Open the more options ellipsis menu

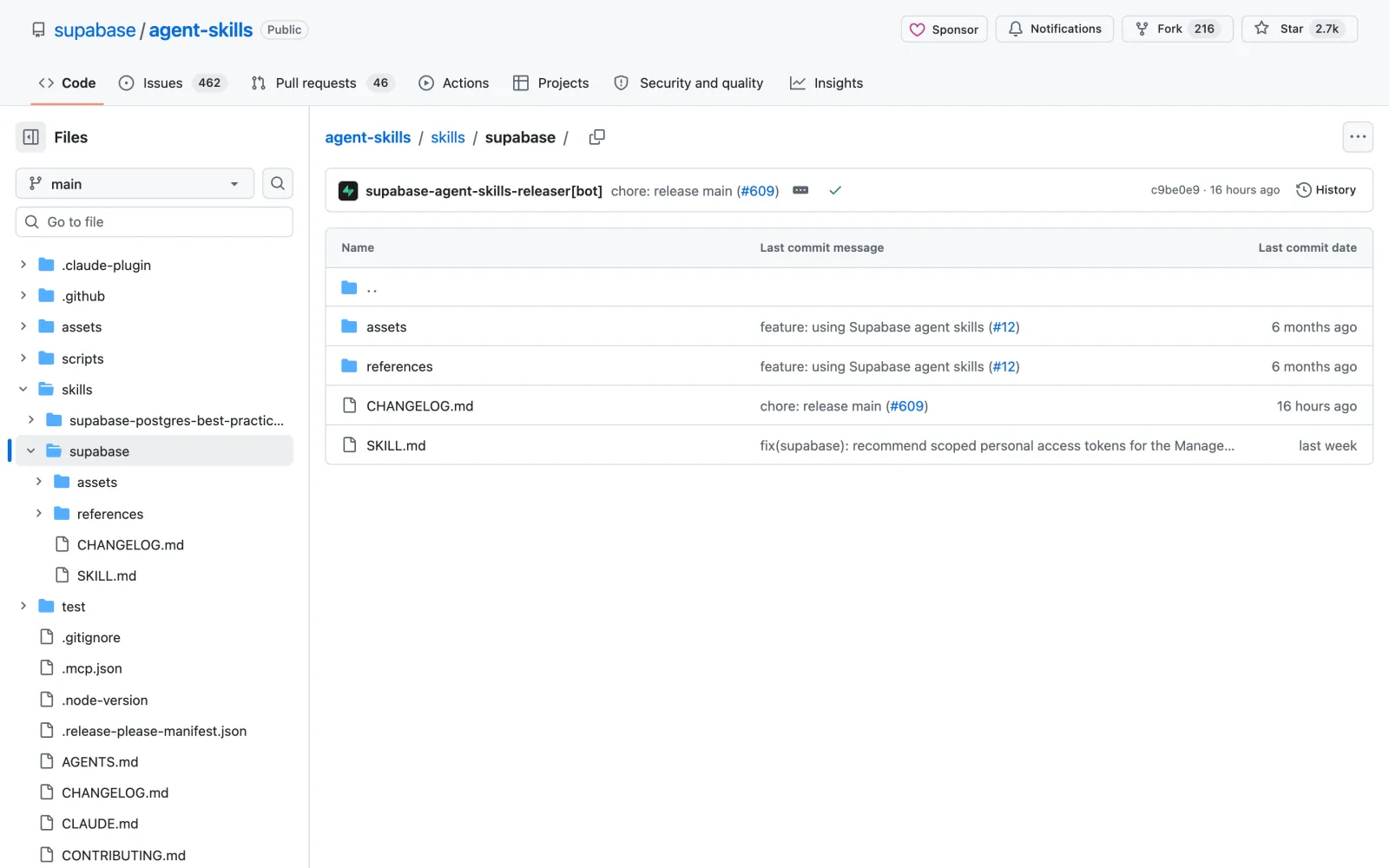coord(1358,137)
